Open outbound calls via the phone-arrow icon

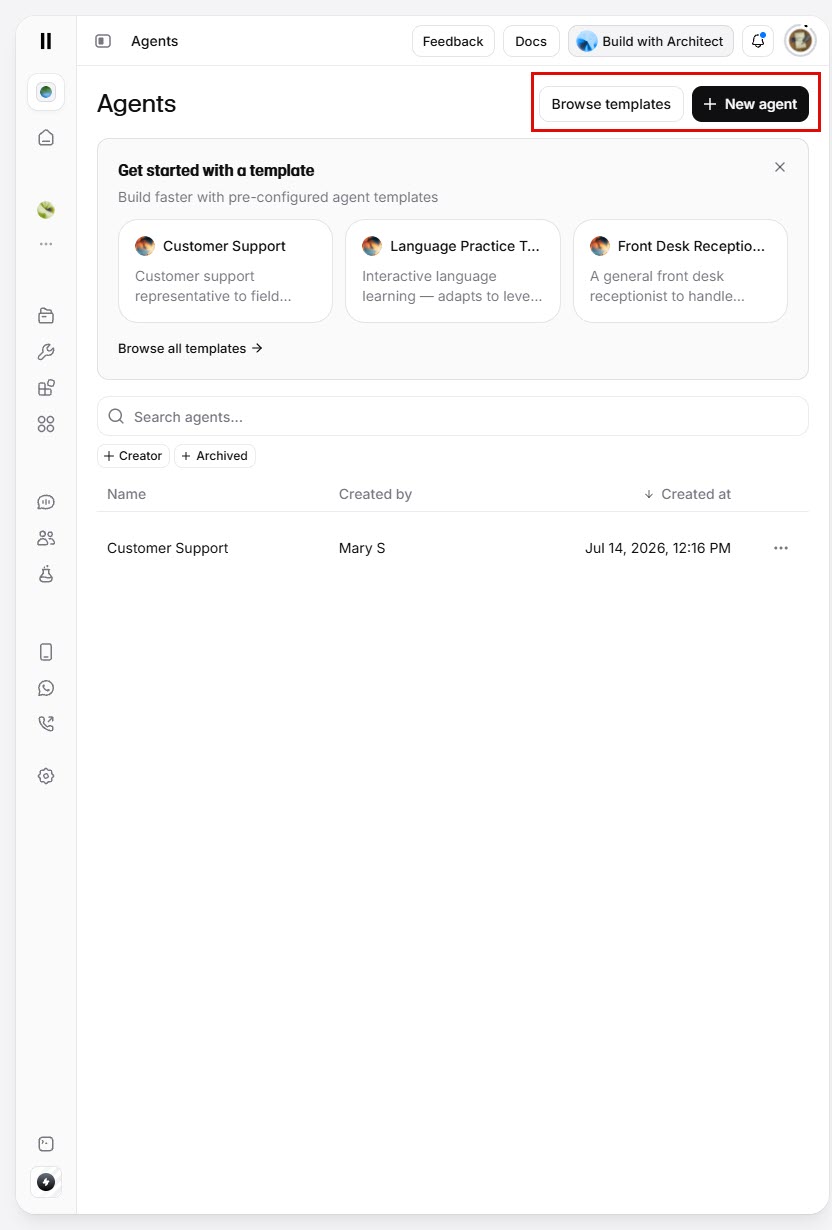click(x=46, y=724)
